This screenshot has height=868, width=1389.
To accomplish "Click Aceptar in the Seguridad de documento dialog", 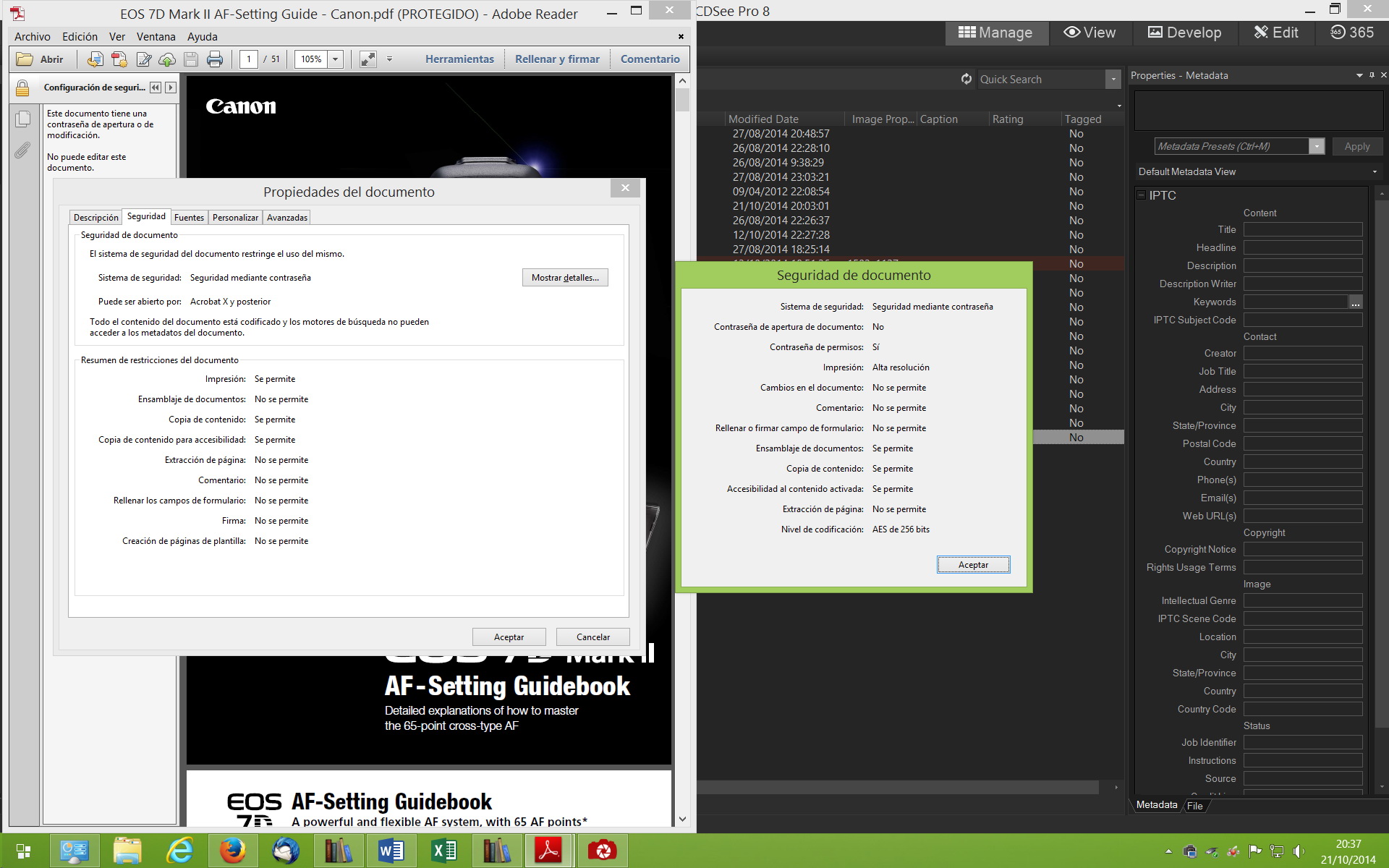I will pyautogui.click(x=973, y=565).
